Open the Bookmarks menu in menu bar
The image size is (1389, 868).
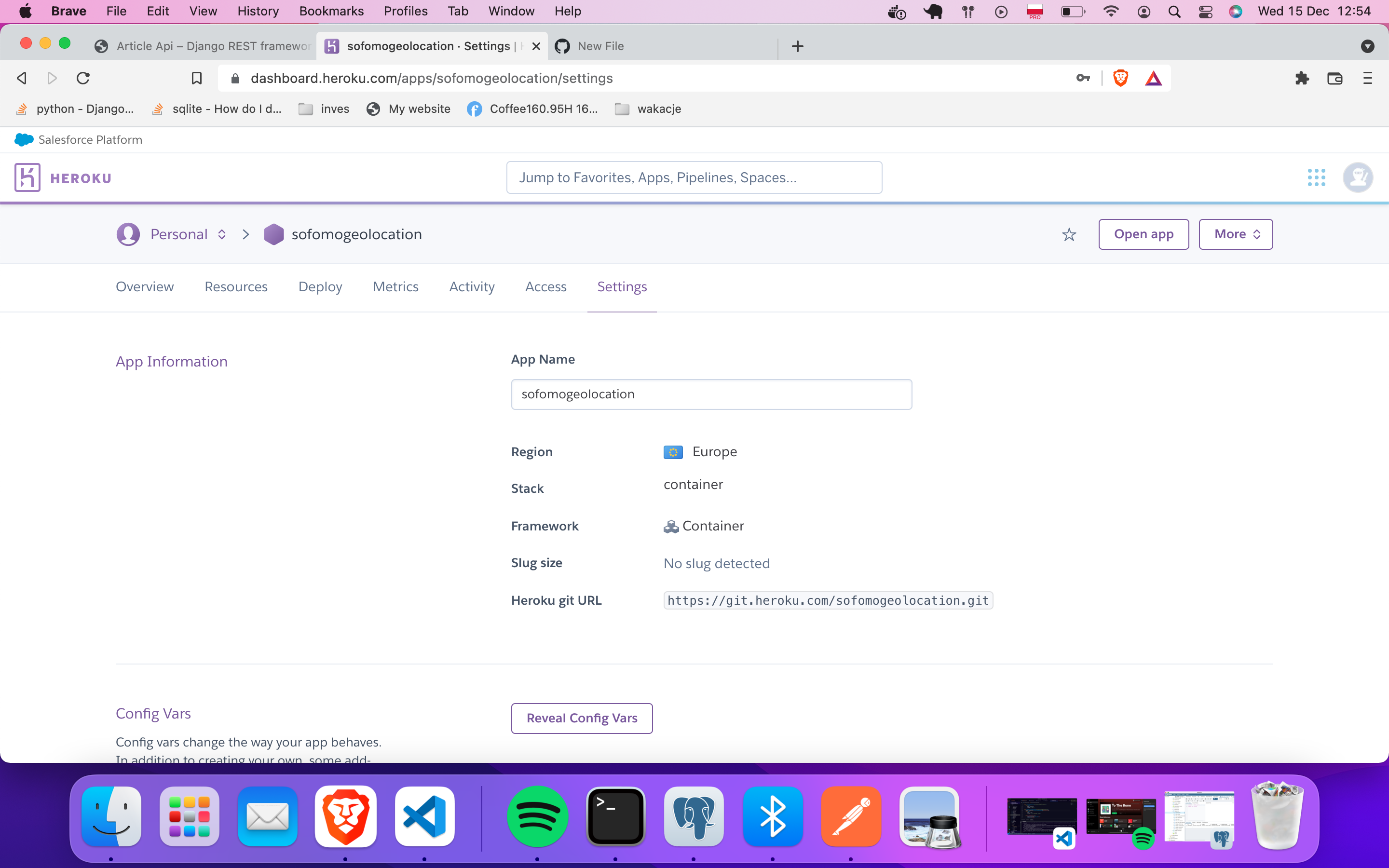[331, 11]
